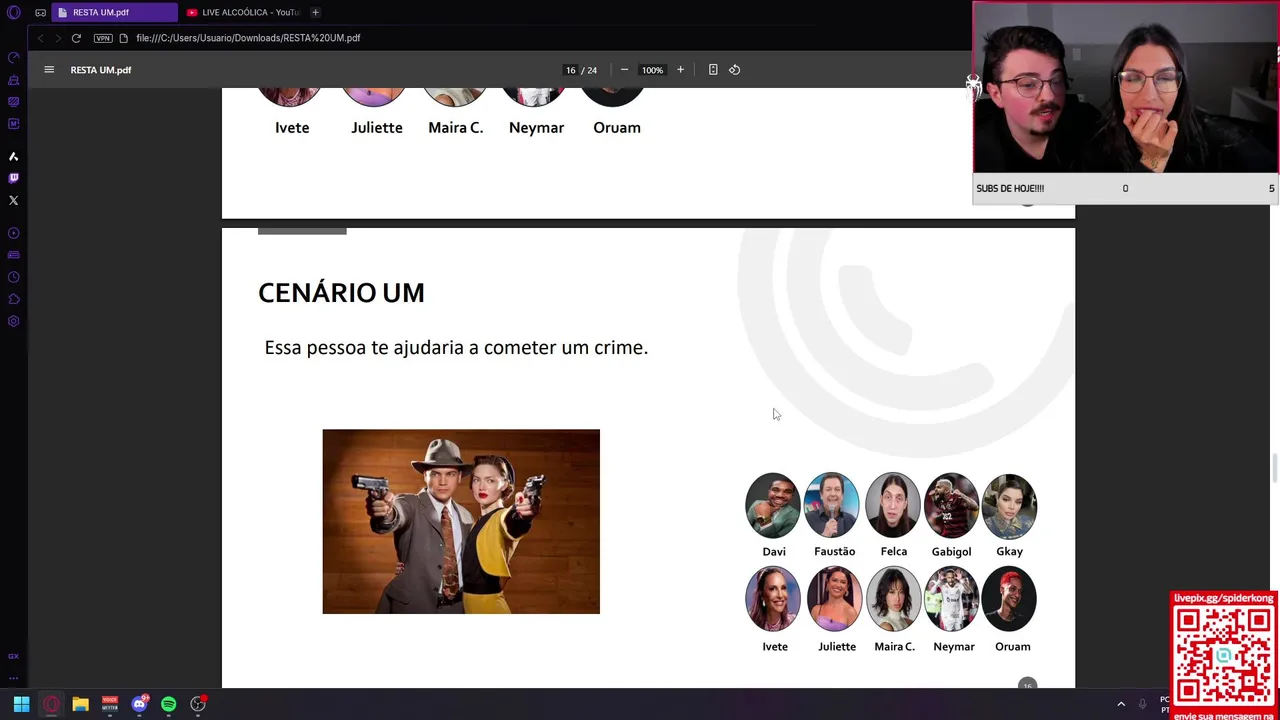
Task: Open GX Cleaner sidebar icon
Action: click(x=13, y=80)
